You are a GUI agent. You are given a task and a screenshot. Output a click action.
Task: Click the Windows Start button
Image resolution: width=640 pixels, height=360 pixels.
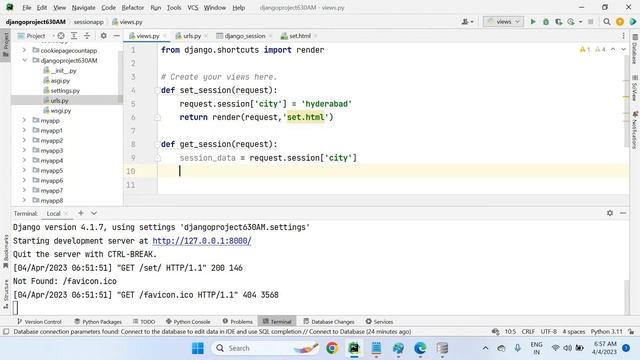click(198, 348)
